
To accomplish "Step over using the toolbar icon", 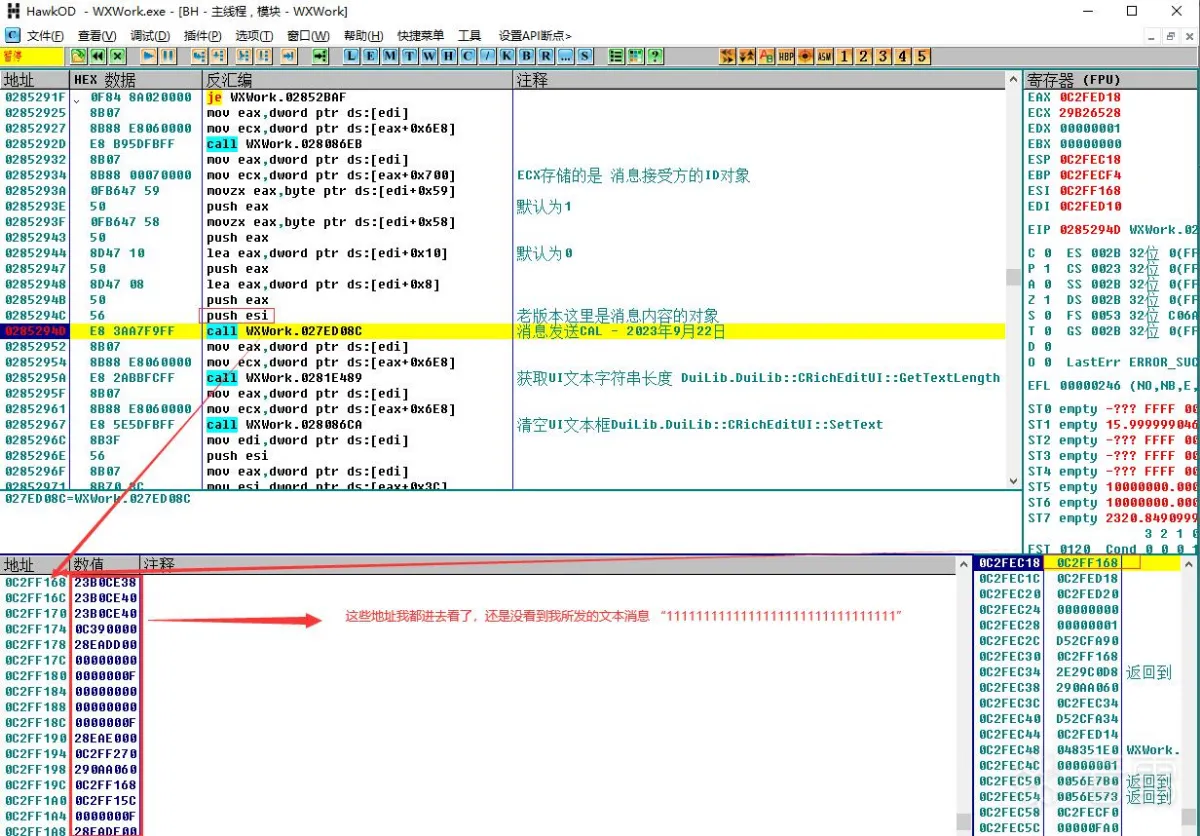I will click(x=218, y=56).
